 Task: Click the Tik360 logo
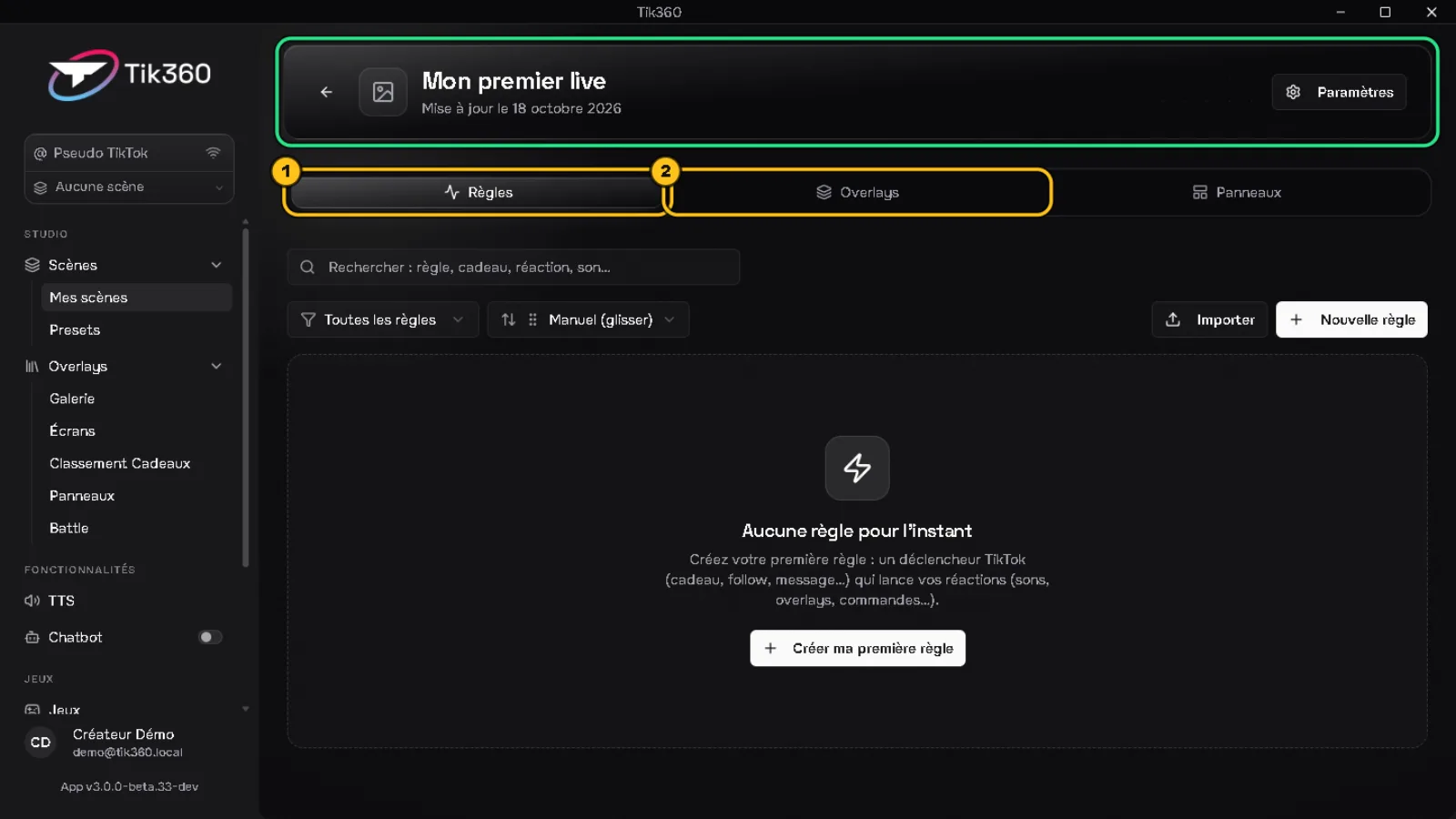(x=129, y=74)
